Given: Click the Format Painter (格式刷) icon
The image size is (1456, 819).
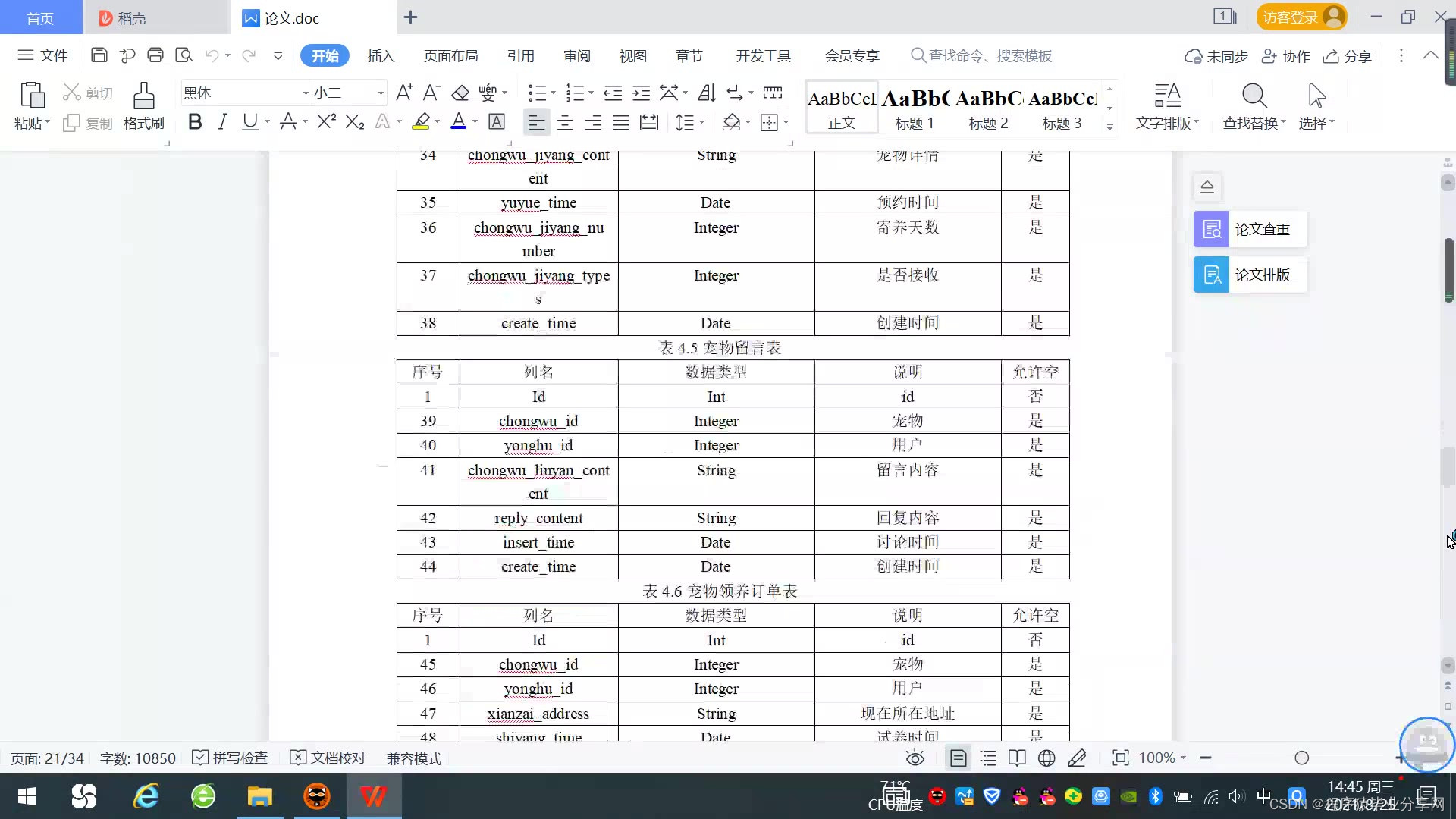Looking at the screenshot, I should pos(143,97).
